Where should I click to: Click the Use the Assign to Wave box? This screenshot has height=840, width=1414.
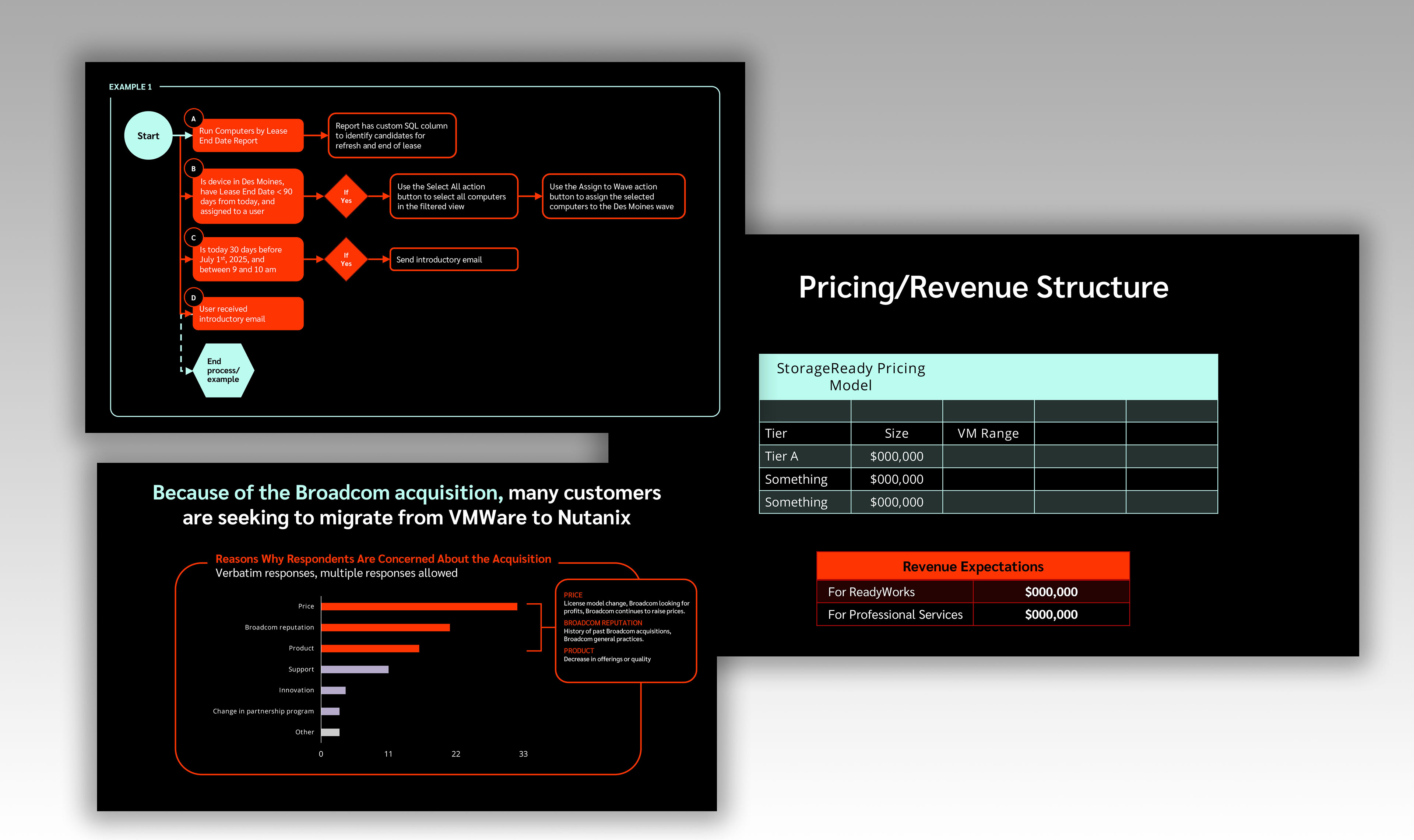tap(613, 197)
